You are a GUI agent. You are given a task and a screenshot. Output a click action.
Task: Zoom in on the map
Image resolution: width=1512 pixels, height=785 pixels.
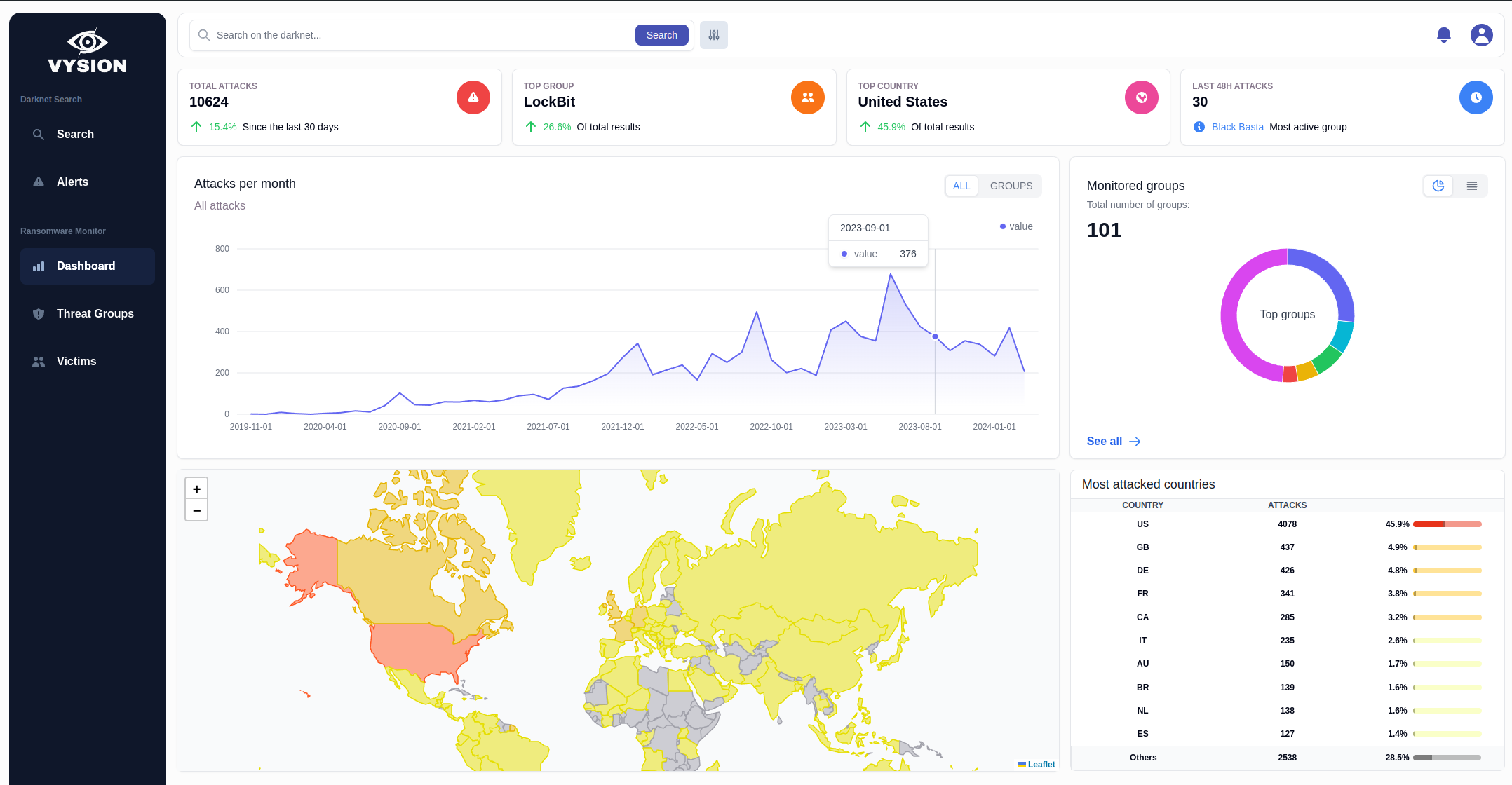[196, 489]
